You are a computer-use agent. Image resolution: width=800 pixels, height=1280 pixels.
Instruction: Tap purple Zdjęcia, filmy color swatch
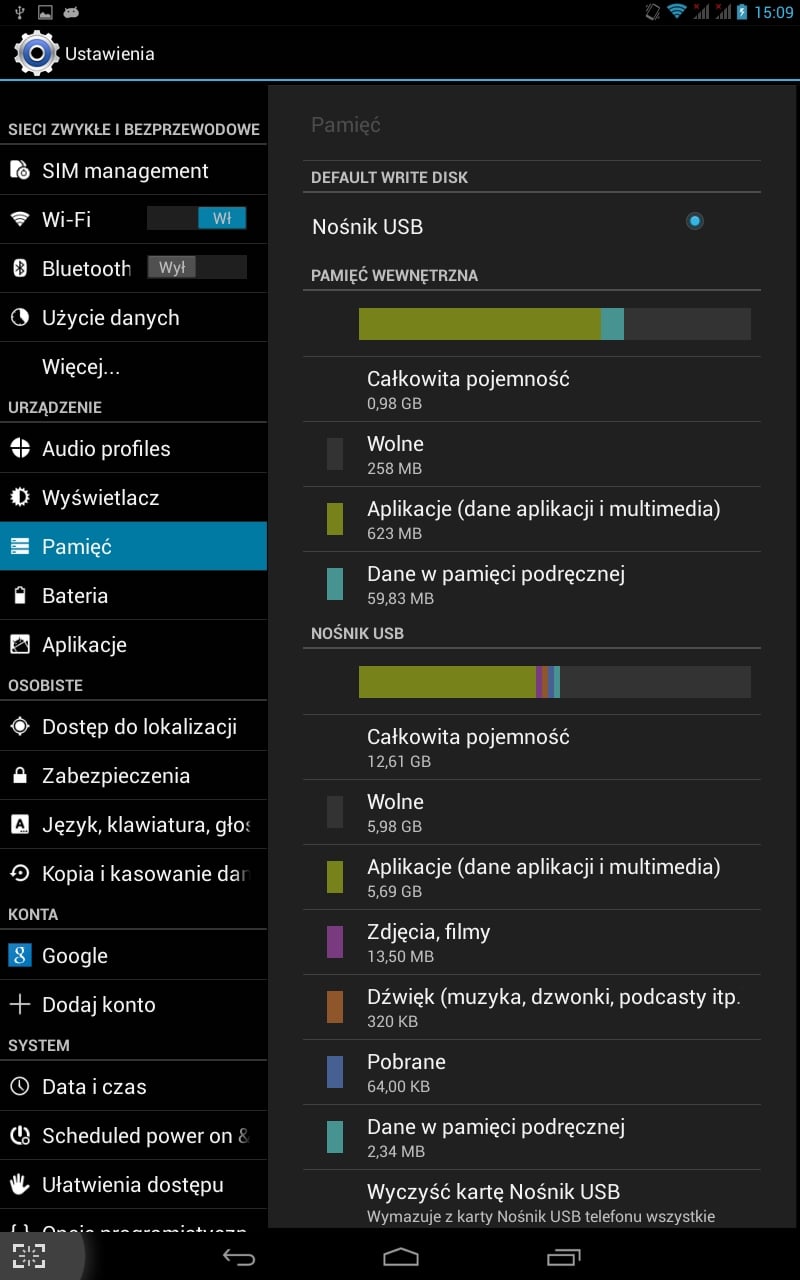335,942
